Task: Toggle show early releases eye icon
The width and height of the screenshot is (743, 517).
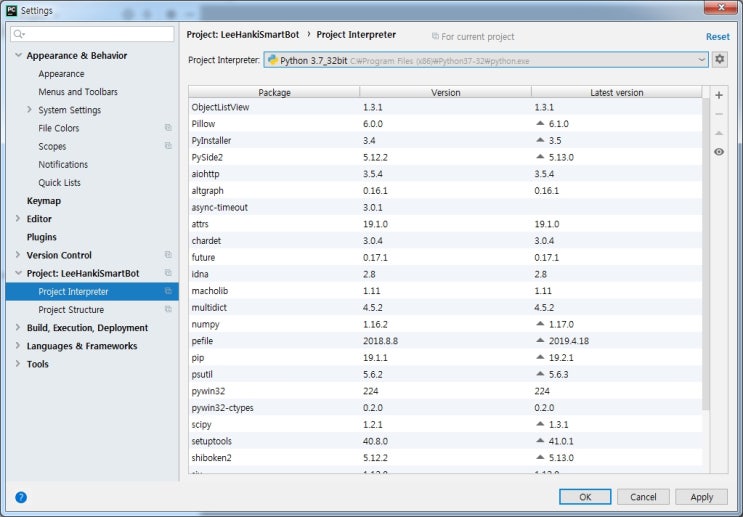Action: [x=719, y=152]
